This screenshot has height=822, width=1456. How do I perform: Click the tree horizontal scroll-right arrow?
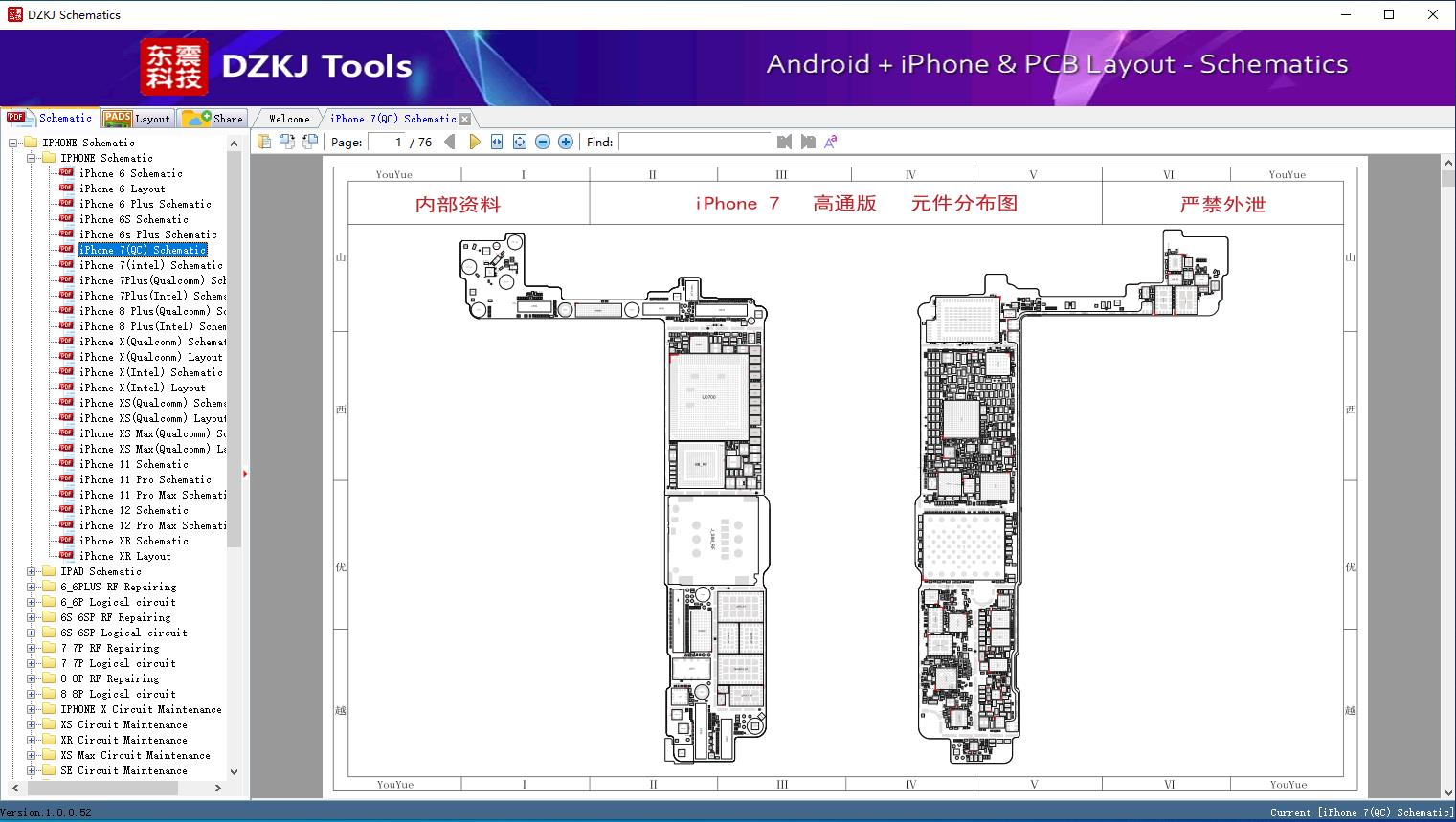(218, 788)
